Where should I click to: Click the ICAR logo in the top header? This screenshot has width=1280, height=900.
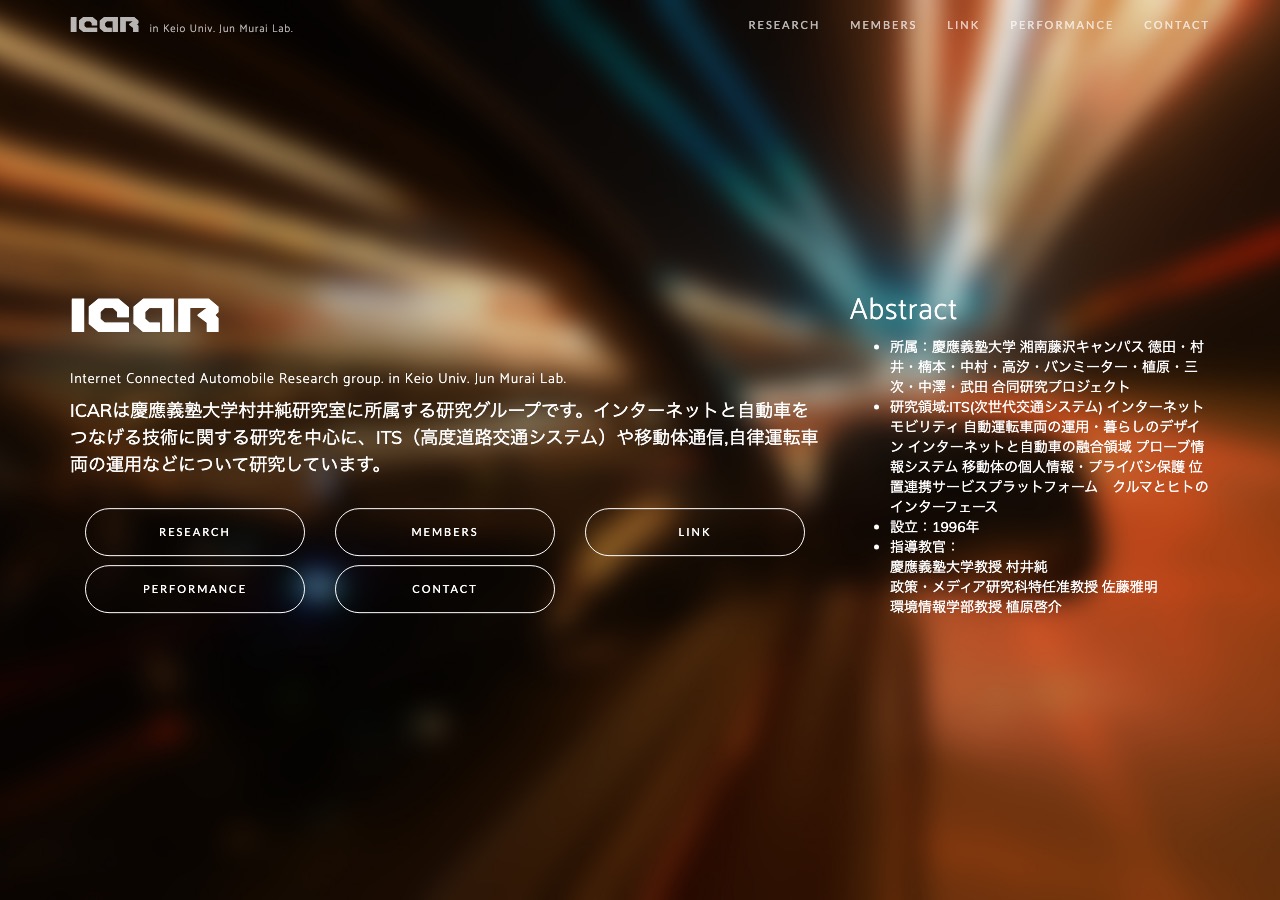(105, 25)
